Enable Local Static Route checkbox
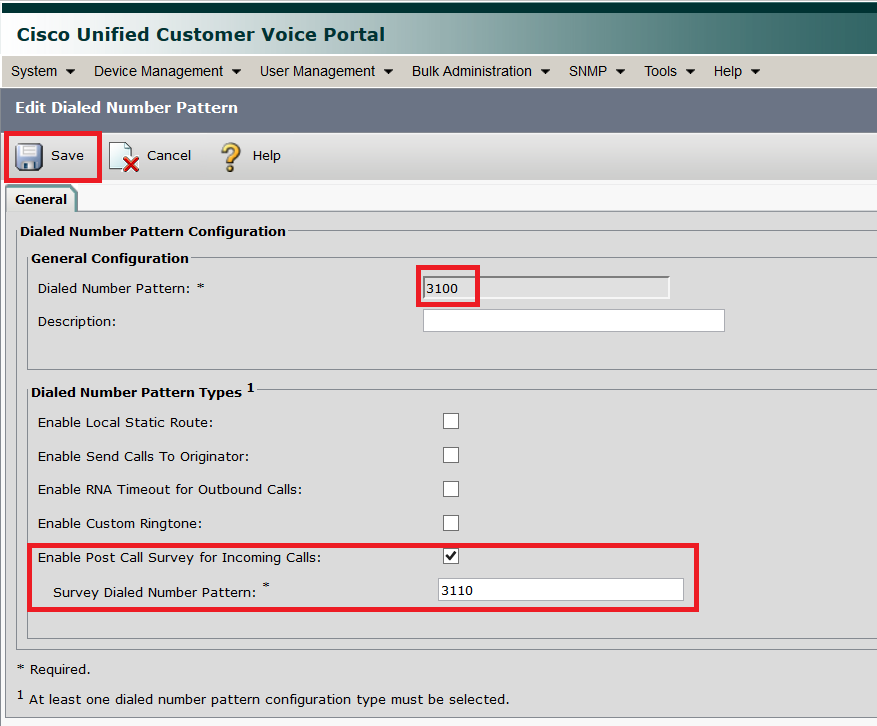The height and width of the screenshot is (726, 877). (451, 421)
